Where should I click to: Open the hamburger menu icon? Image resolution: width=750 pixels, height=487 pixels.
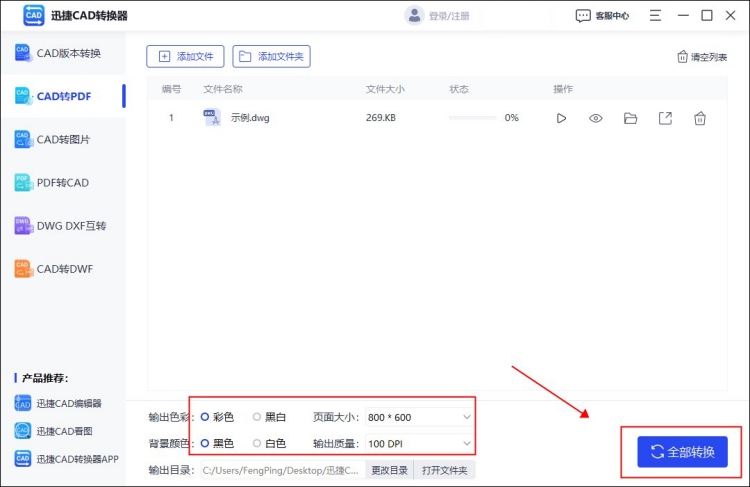(x=655, y=15)
